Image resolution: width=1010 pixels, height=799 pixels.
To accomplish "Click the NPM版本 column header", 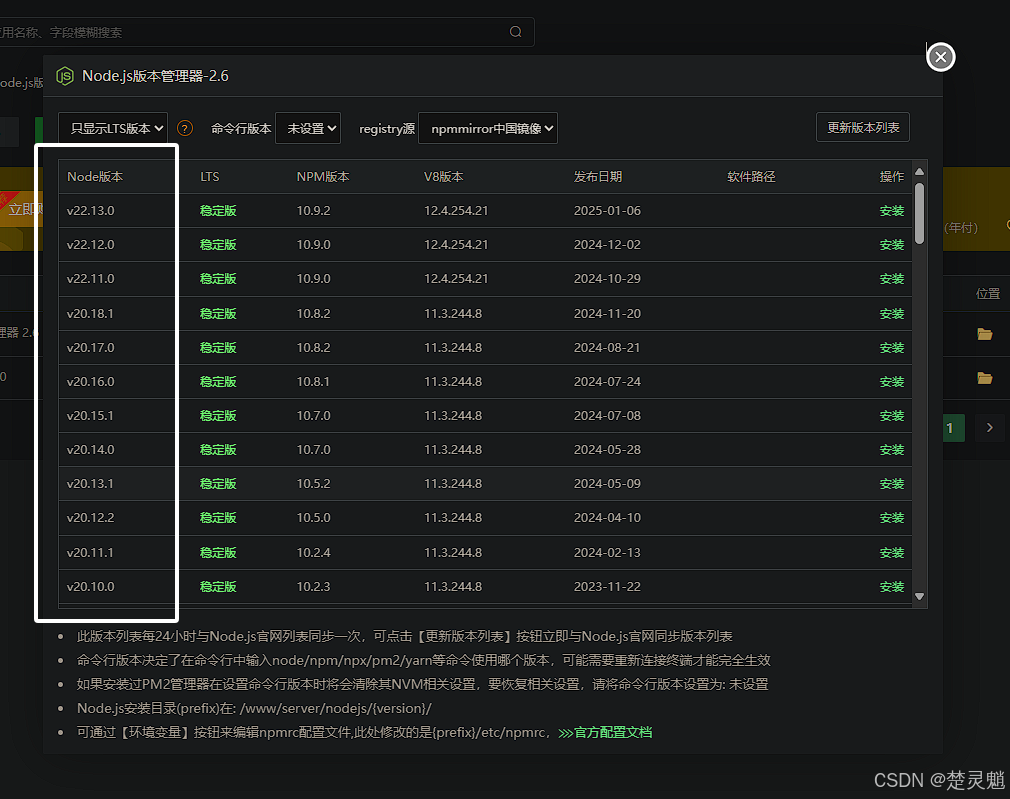I will click(323, 177).
